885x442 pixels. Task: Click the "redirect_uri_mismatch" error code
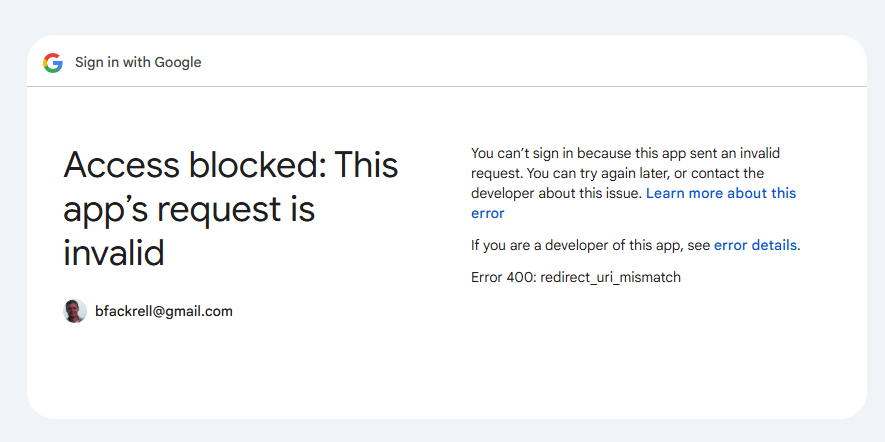point(610,277)
